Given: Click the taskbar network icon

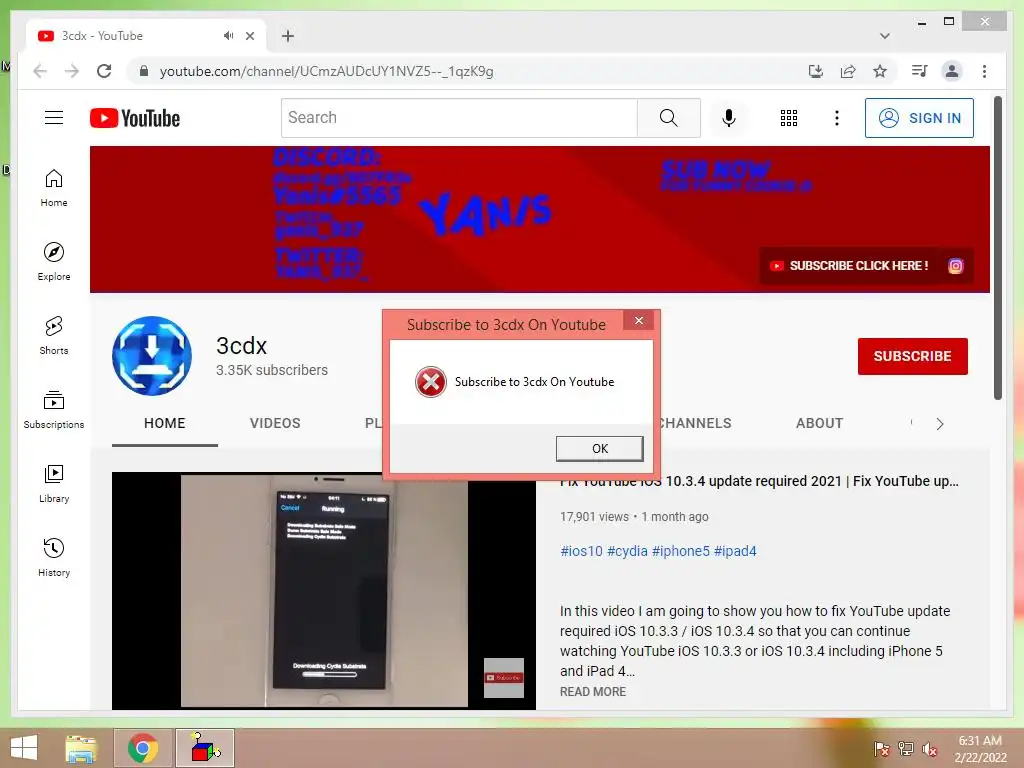Looking at the screenshot, I should [x=905, y=749].
